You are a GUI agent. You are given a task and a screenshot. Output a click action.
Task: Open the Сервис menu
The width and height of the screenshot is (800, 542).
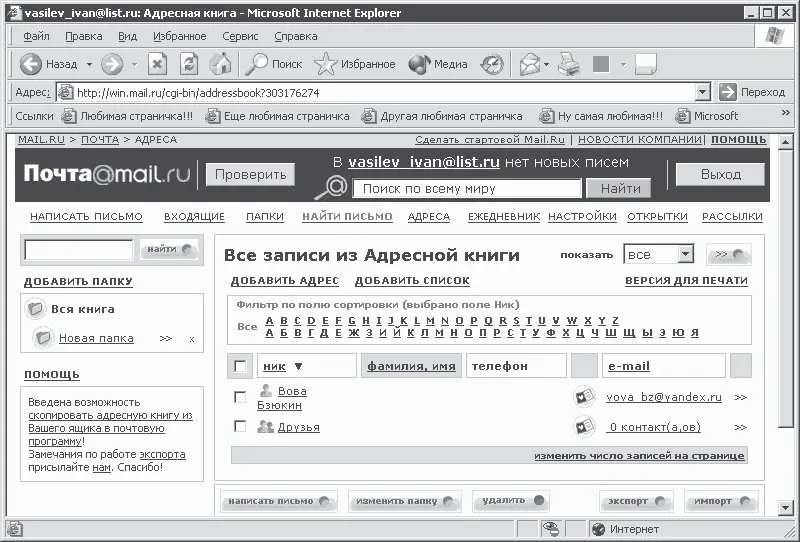click(x=240, y=36)
